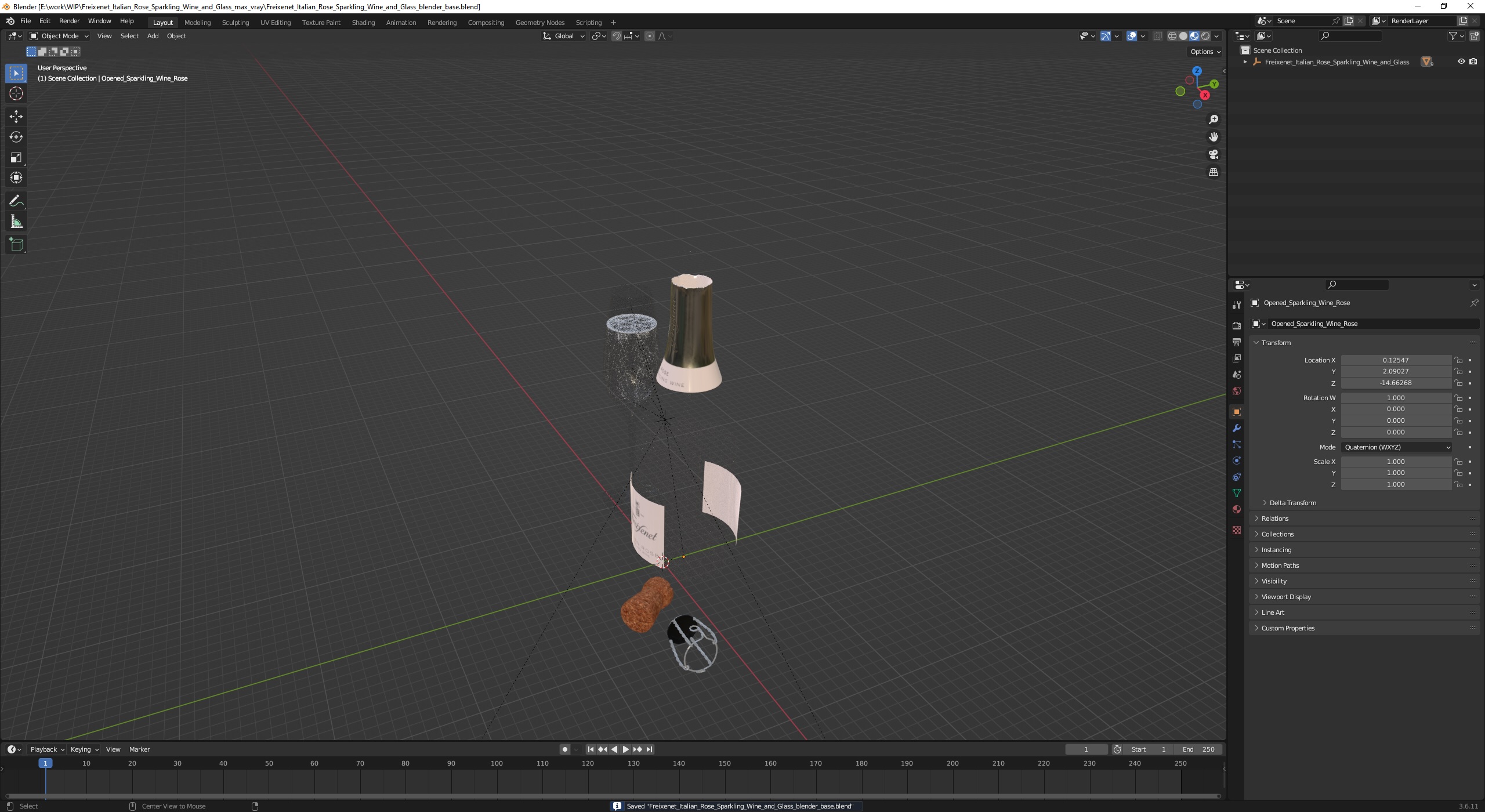
Task: Toggle snapping magnet in header
Action: point(616,36)
